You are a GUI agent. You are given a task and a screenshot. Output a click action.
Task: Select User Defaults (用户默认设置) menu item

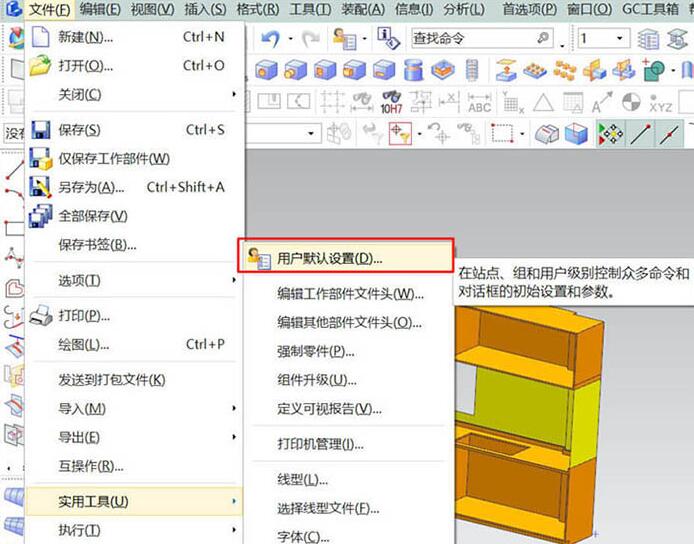point(329,258)
